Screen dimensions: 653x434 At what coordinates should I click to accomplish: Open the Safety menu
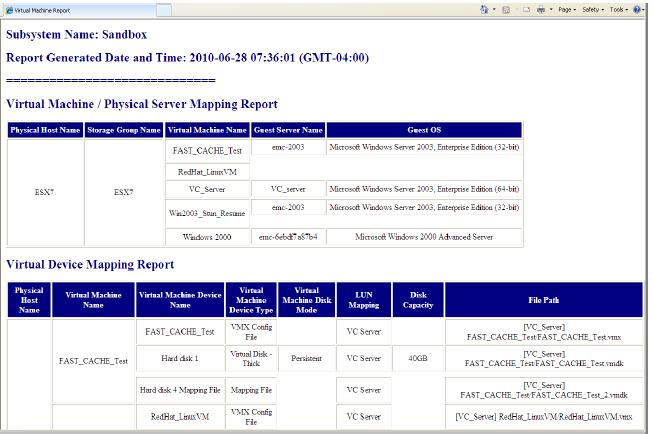click(593, 10)
